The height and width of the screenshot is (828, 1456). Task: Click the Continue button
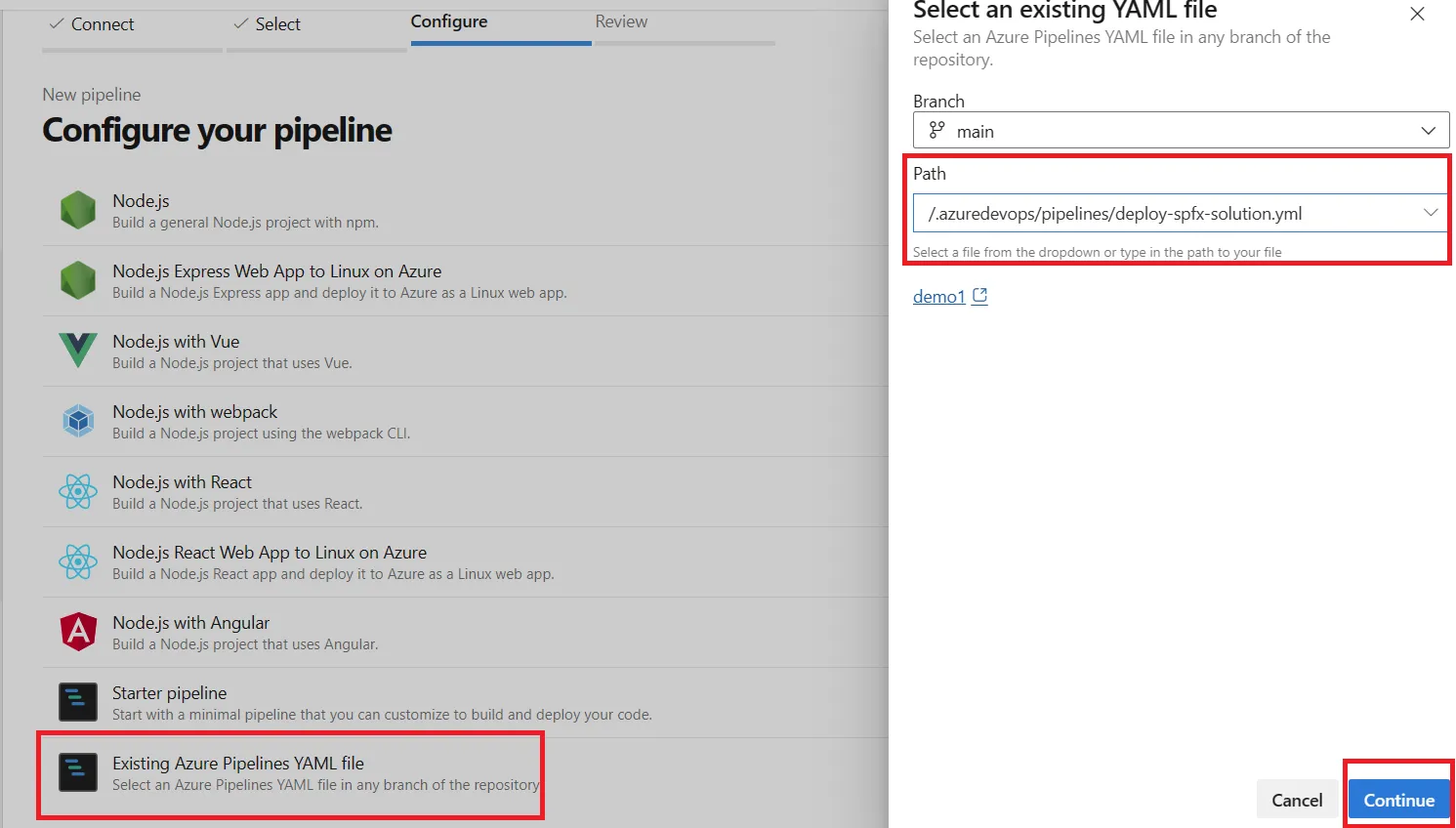pyautogui.click(x=1398, y=800)
